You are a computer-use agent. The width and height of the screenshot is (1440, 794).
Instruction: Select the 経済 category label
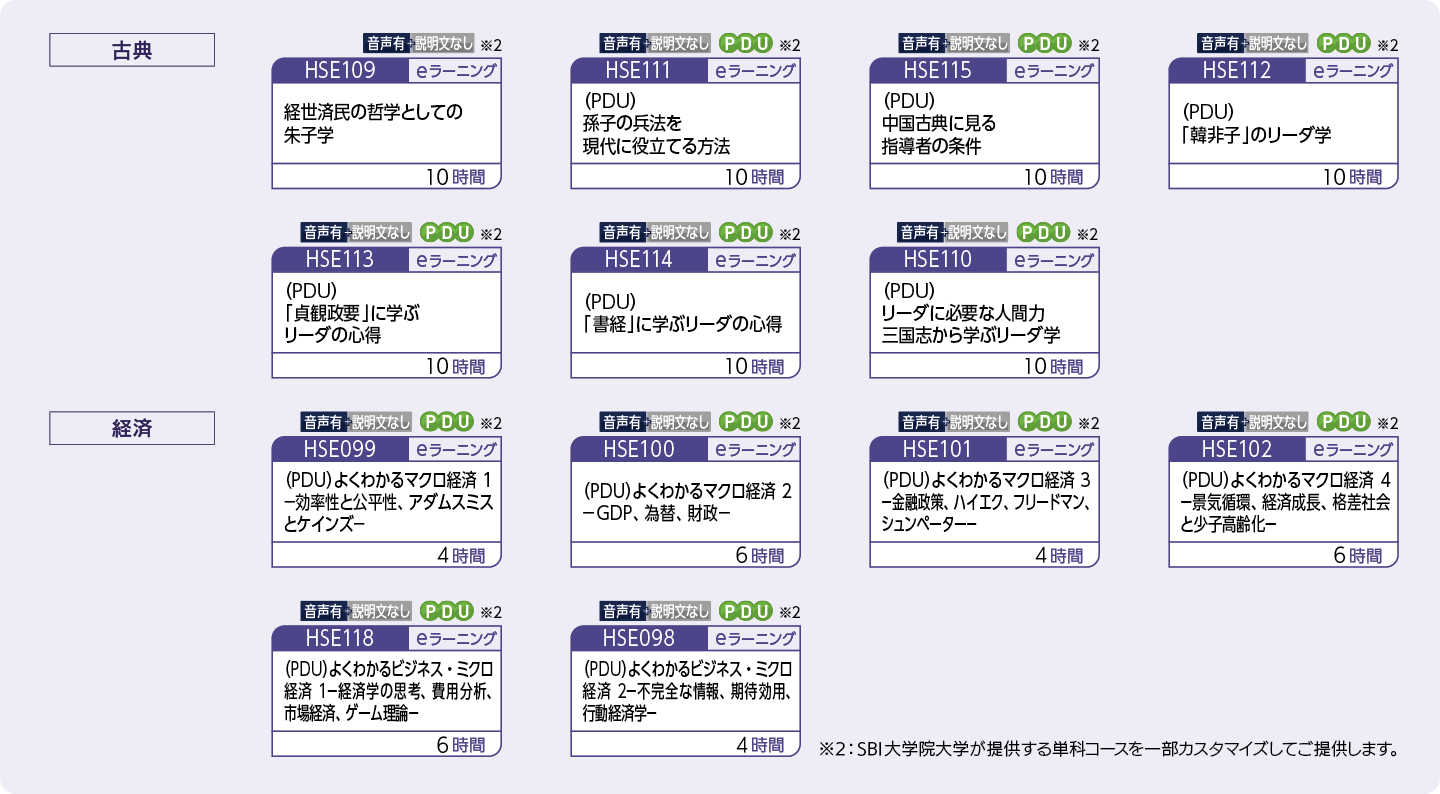tap(132, 429)
